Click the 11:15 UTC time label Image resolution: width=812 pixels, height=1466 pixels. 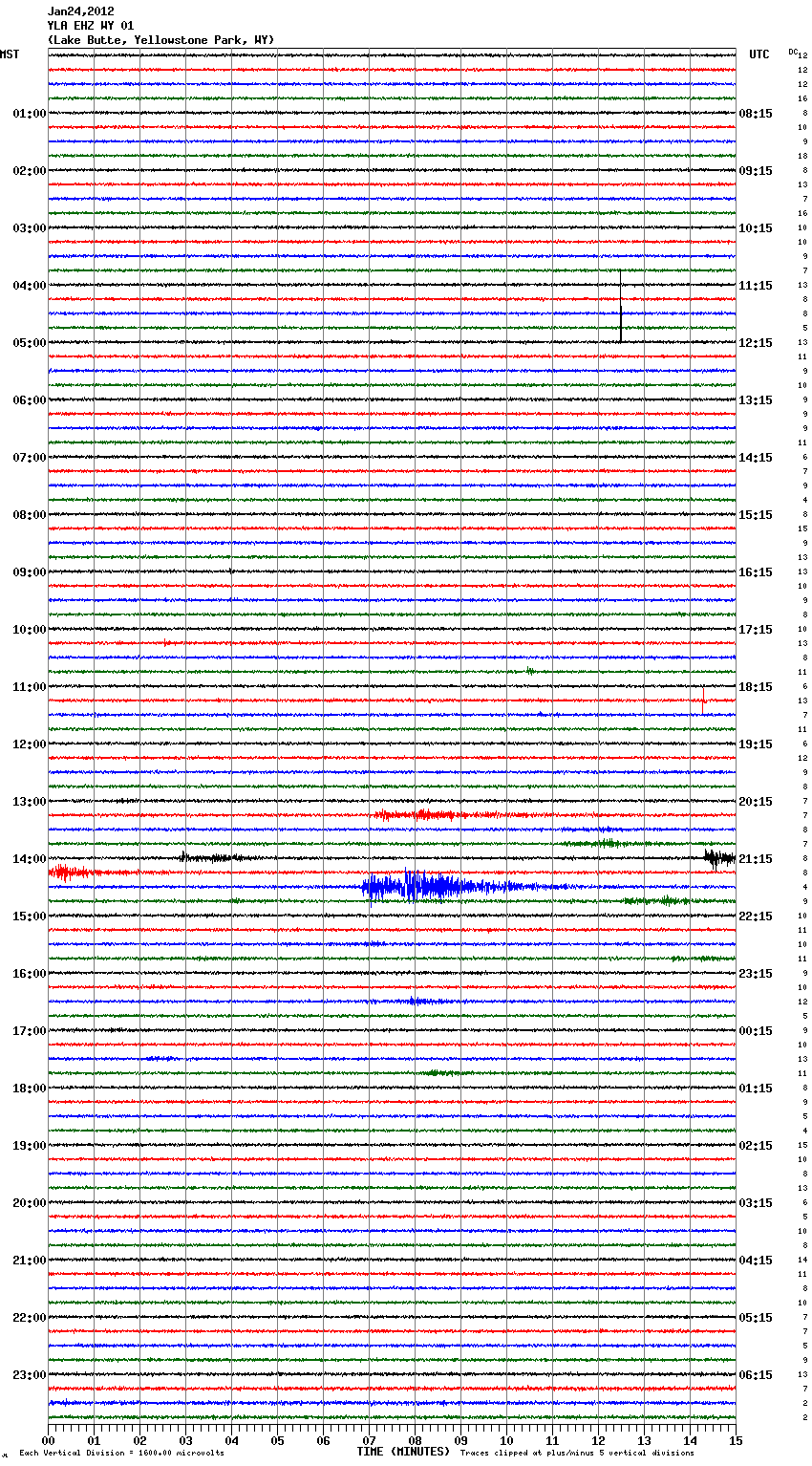(x=756, y=286)
